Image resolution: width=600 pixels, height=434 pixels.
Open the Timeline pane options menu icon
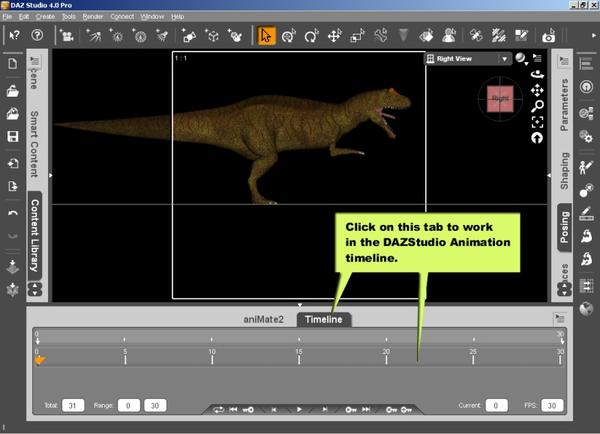(559, 318)
